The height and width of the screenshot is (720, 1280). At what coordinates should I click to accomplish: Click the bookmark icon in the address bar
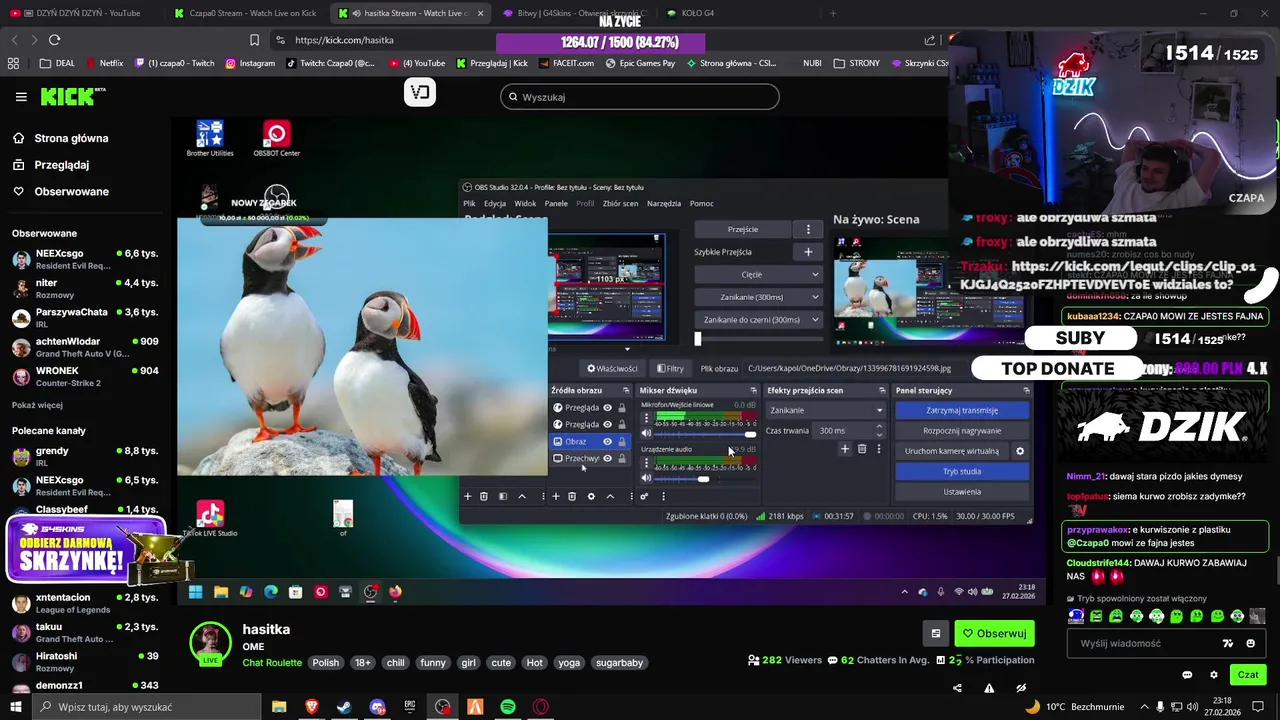coord(254,40)
